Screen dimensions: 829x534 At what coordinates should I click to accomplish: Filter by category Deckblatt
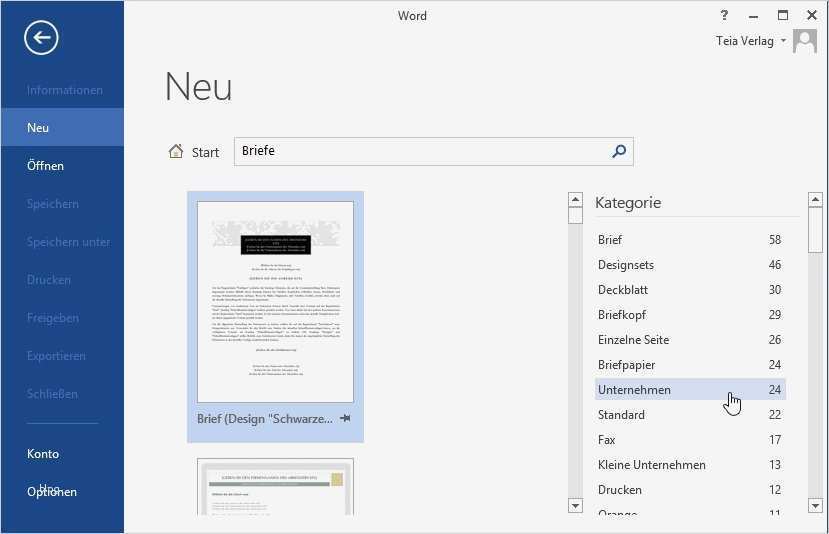[690, 289]
